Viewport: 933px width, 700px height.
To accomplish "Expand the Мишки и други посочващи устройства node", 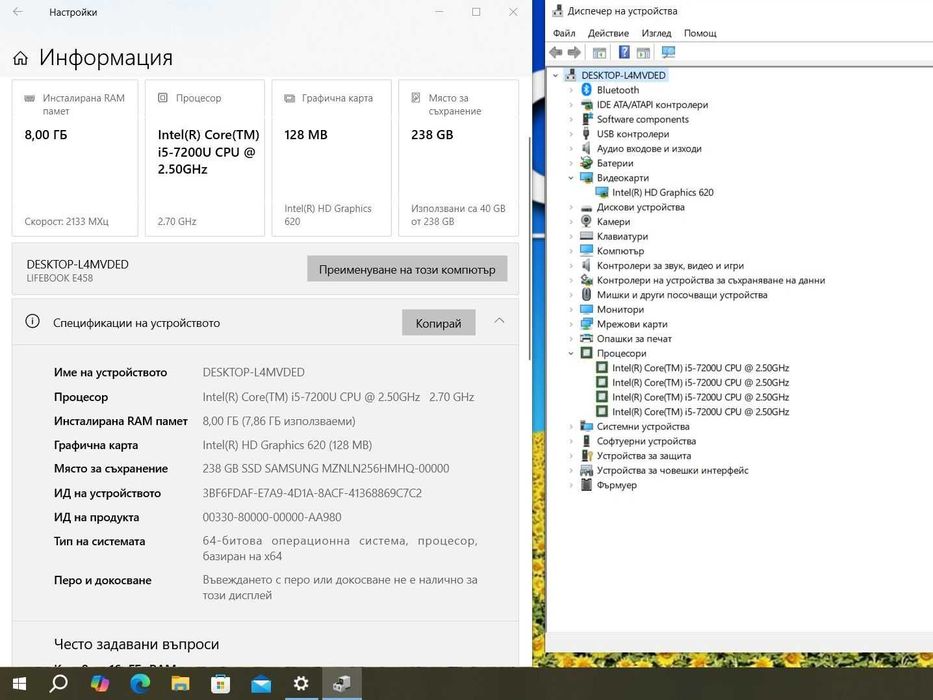I will [571, 295].
